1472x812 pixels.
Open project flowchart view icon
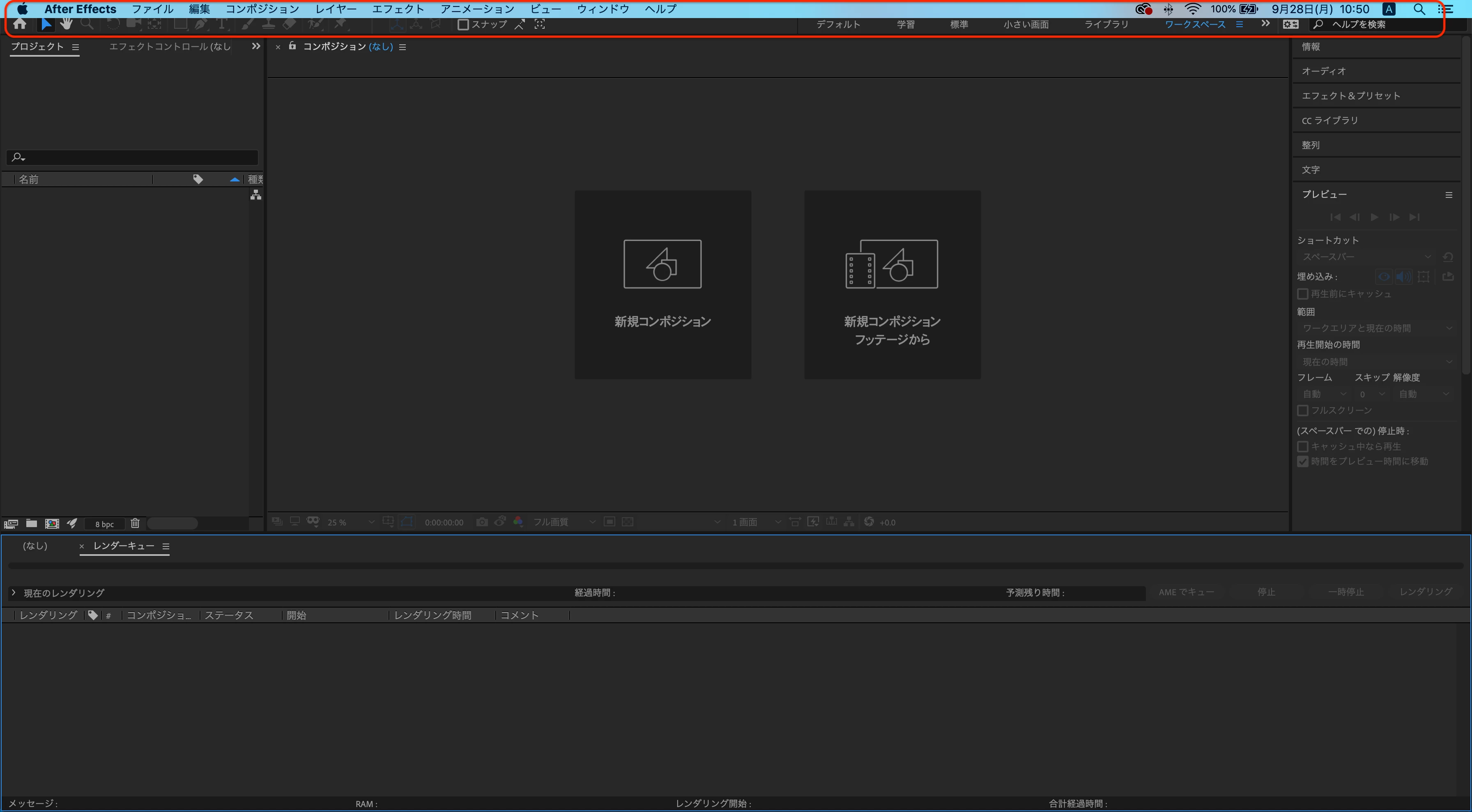[x=255, y=195]
